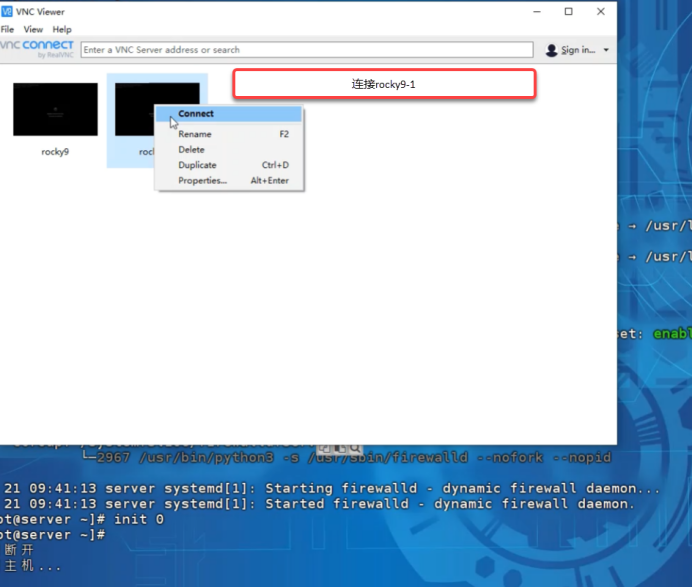Click the VNC Connect logo
692x588 pixels.
coord(38,48)
